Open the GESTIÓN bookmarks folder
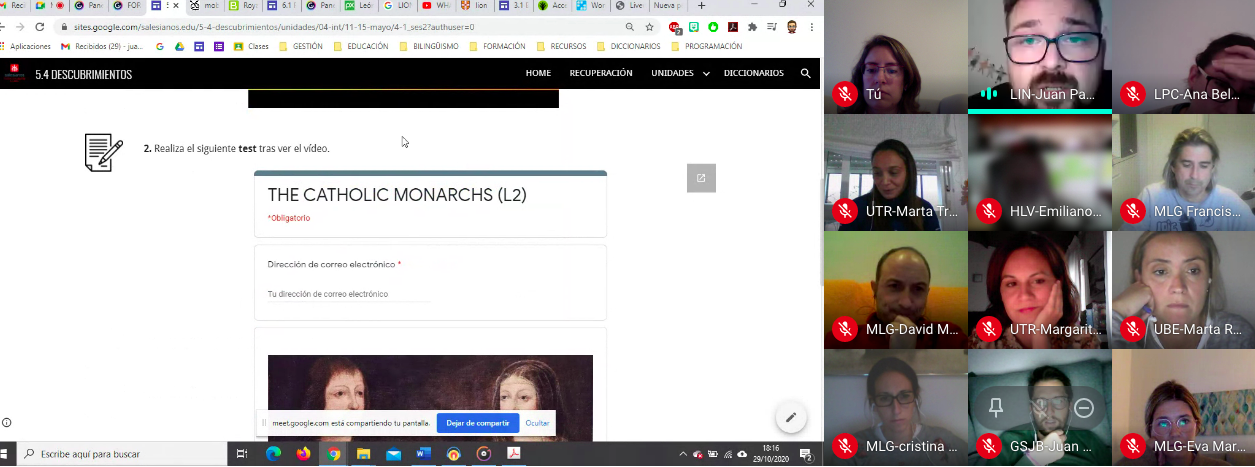This screenshot has height=467, width=1255. pos(300,46)
